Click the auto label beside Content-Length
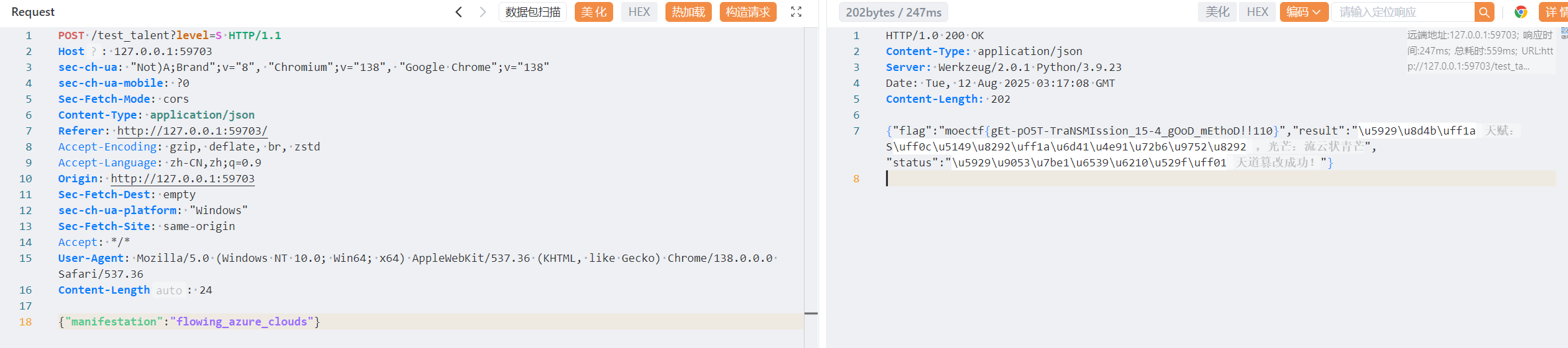Viewport: 1568px width, 348px height. (x=169, y=290)
